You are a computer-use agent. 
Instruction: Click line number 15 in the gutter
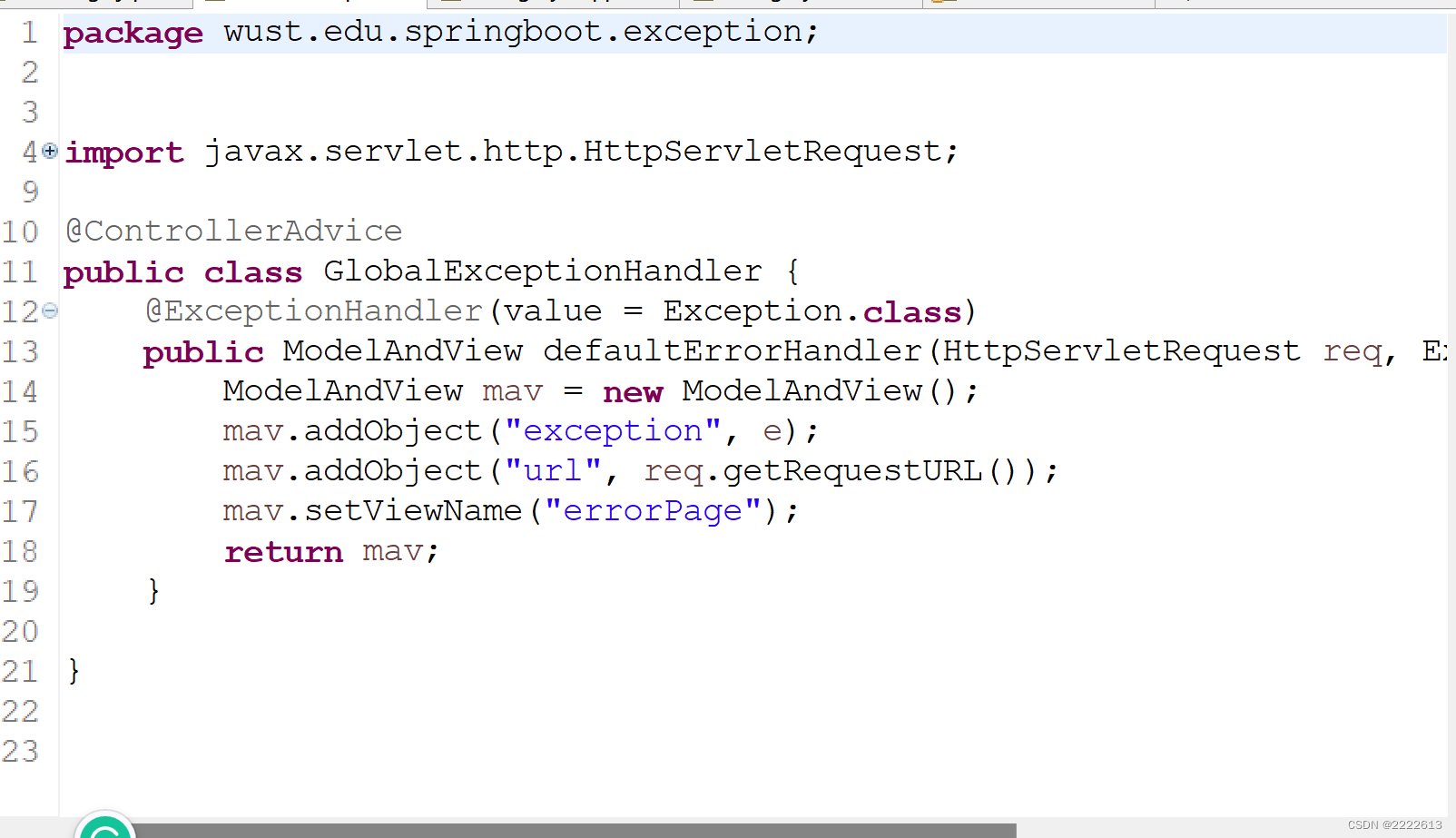tap(22, 431)
